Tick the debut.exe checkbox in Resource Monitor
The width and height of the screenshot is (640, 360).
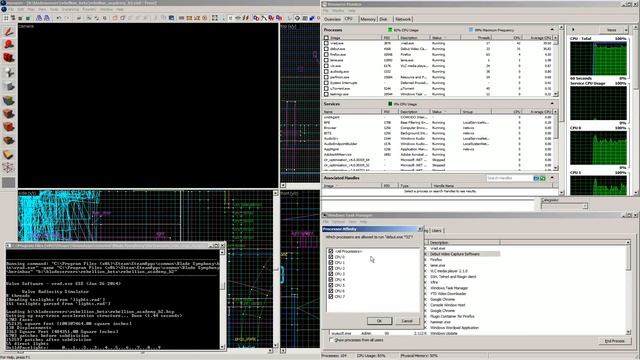pyautogui.click(x=326, y=49)
